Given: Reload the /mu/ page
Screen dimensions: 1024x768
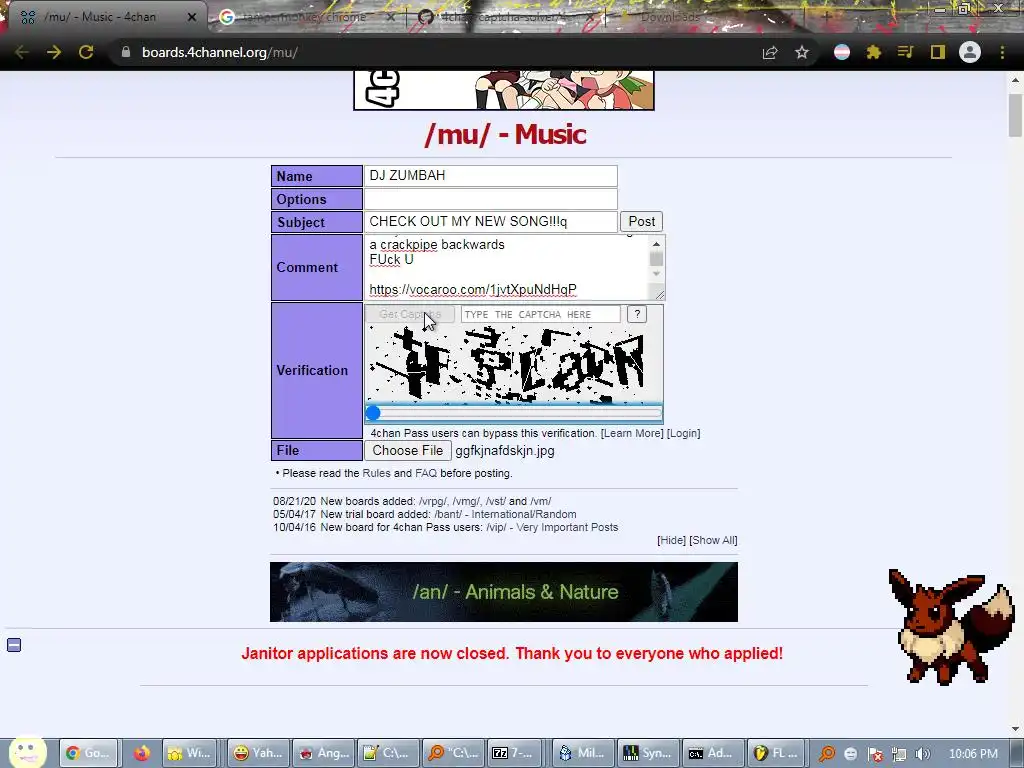Looking at the screenshot, I should pos(86,52).
